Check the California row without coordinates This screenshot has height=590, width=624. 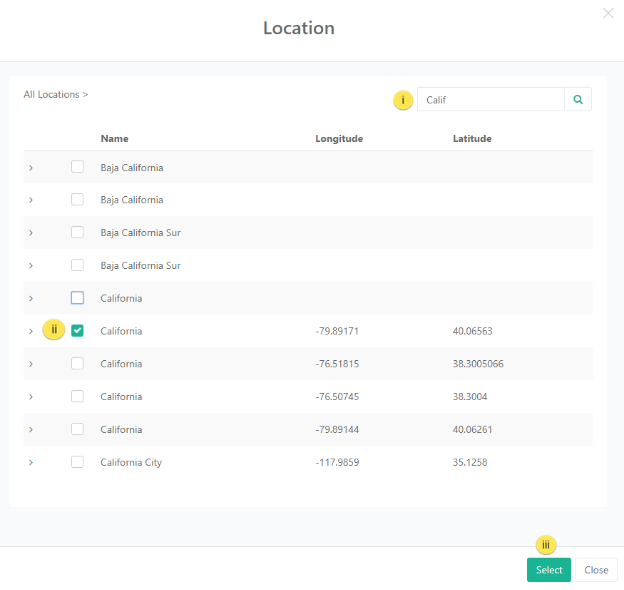click(77, 298)
